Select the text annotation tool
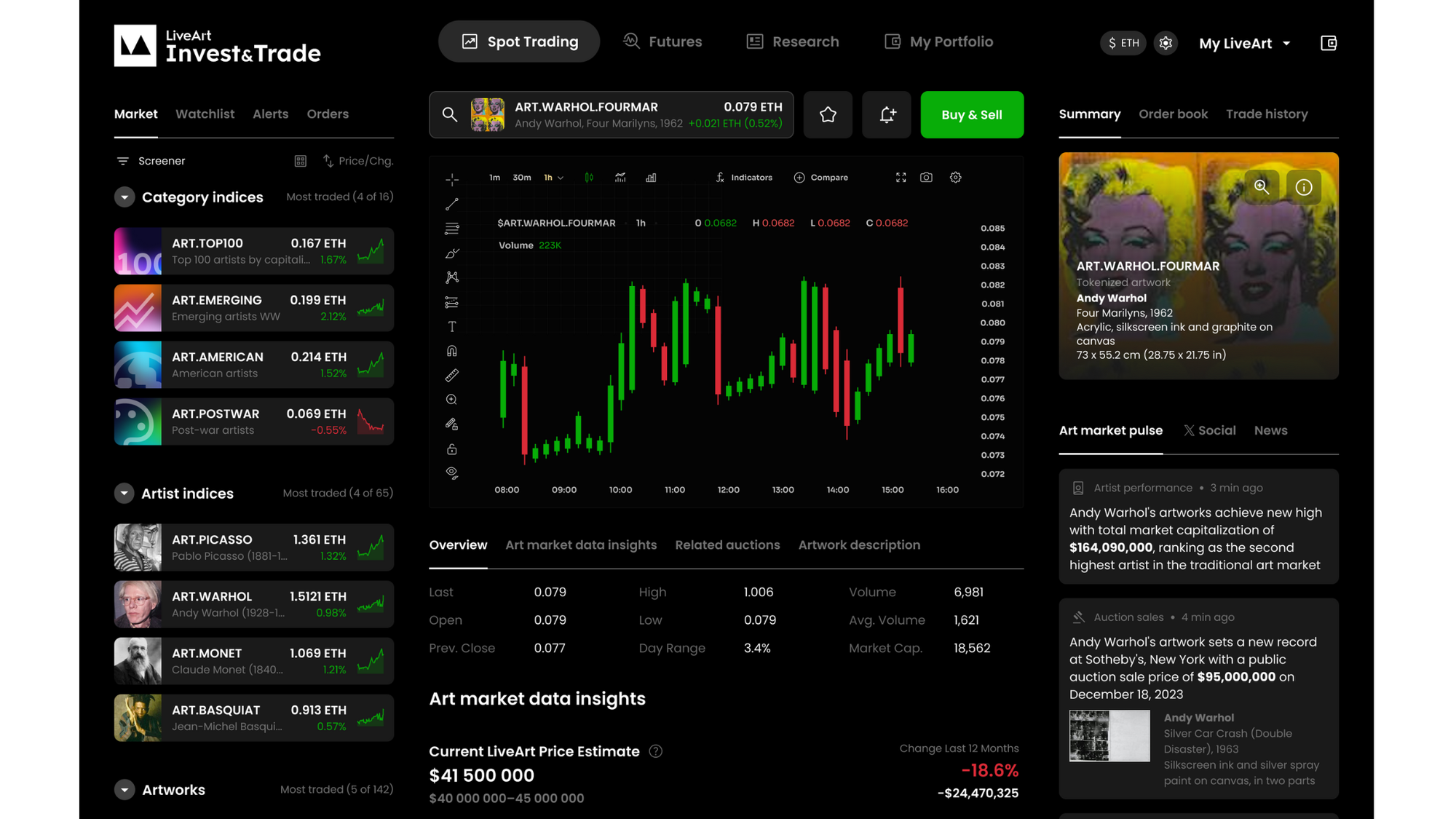The width and height of the screenshot is (1456, 819). pyautogui.click(x=452, y=326)
